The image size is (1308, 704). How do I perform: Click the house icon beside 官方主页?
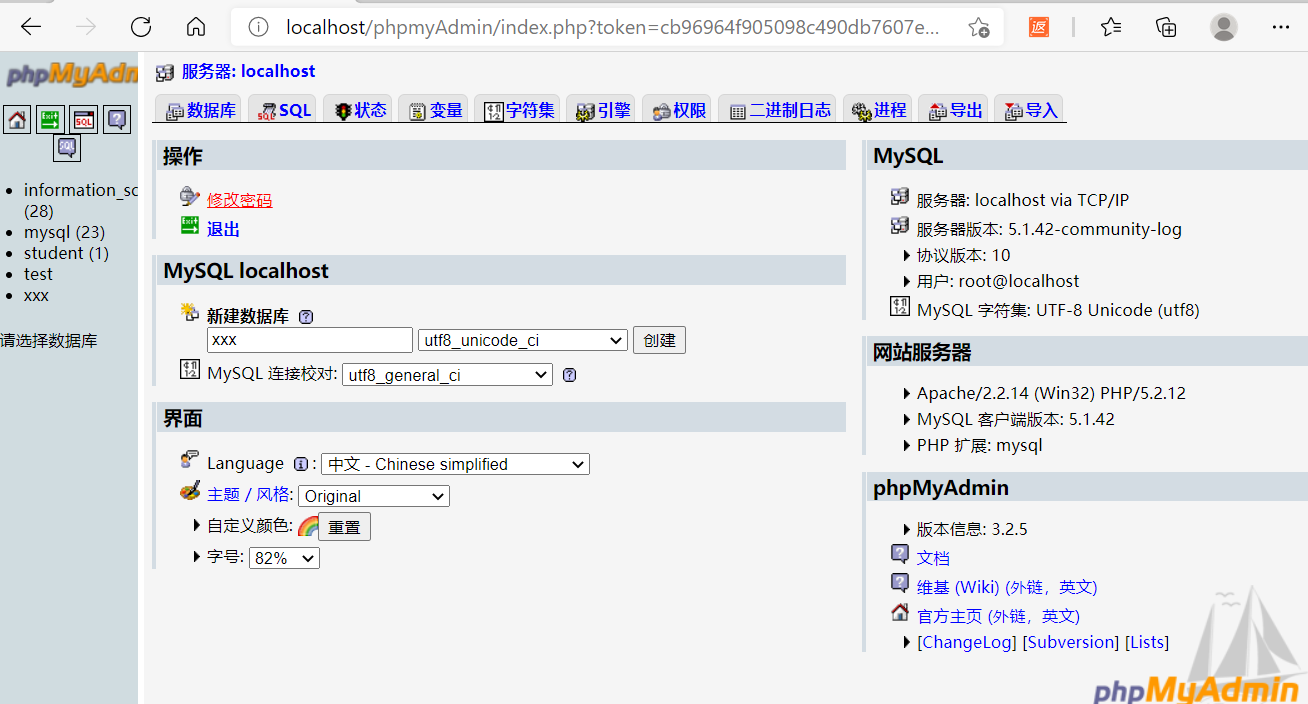(x=900, y=612)
